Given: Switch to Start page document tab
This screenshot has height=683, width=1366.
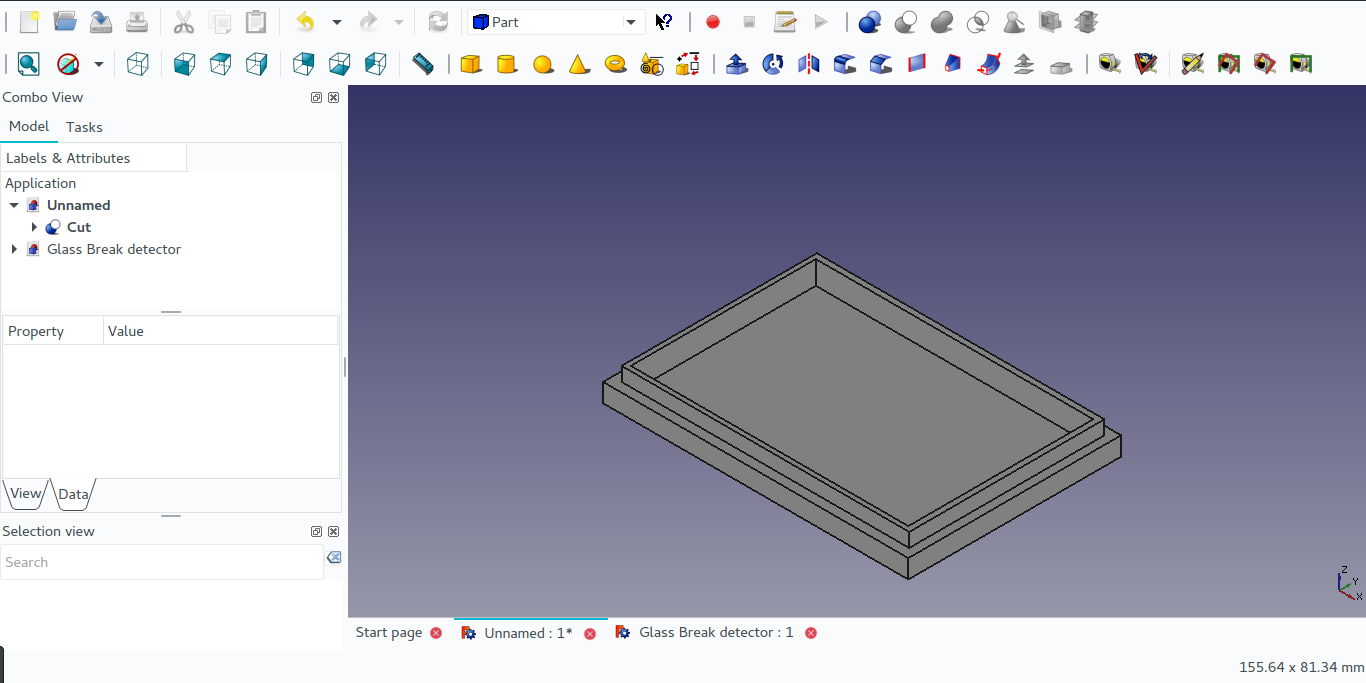Looking at the screenshot, I should [389, 632].
